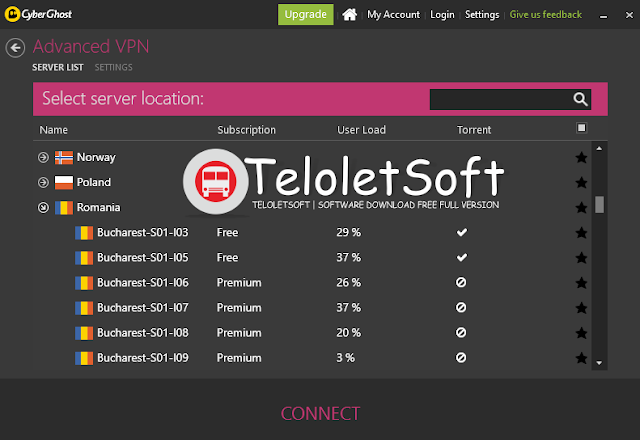The width and height of the screenshot is (640, 440).
Task: Click Free label of Bucharest-S01-I03
Action: point(227,232)
